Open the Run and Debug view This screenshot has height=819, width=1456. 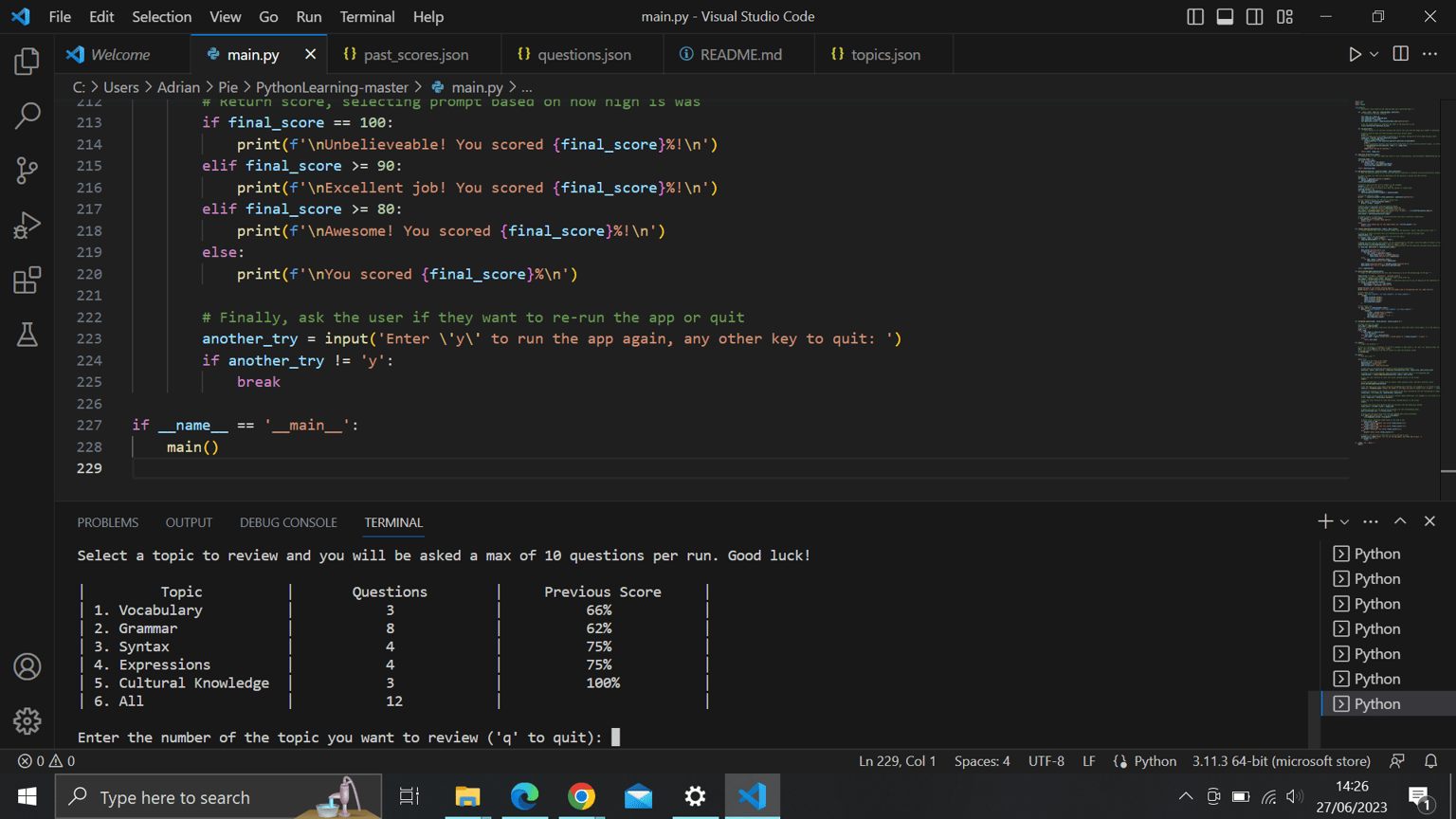pos(27,225)
